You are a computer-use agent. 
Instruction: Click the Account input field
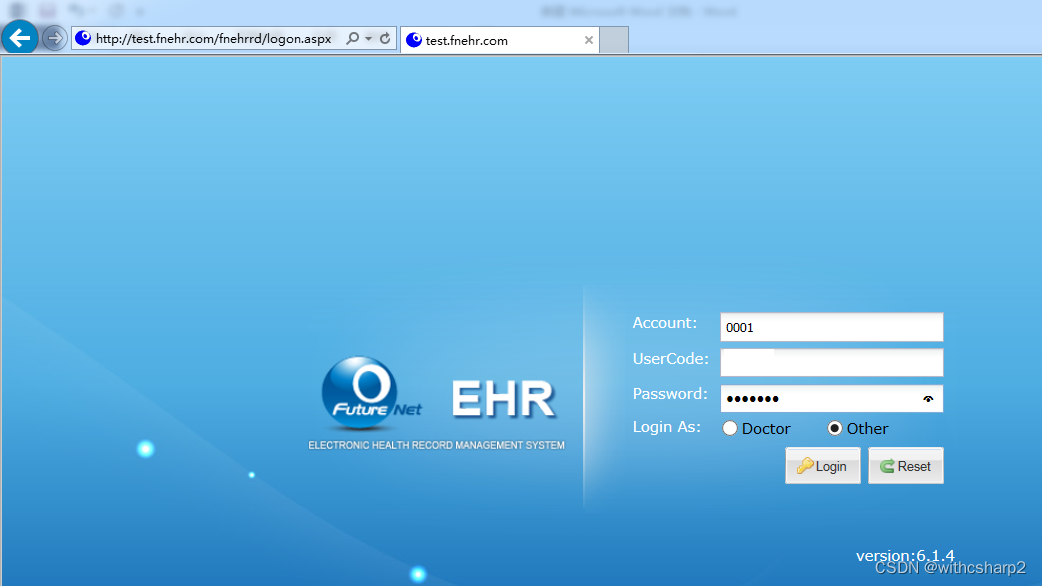[x=831, y=328]
